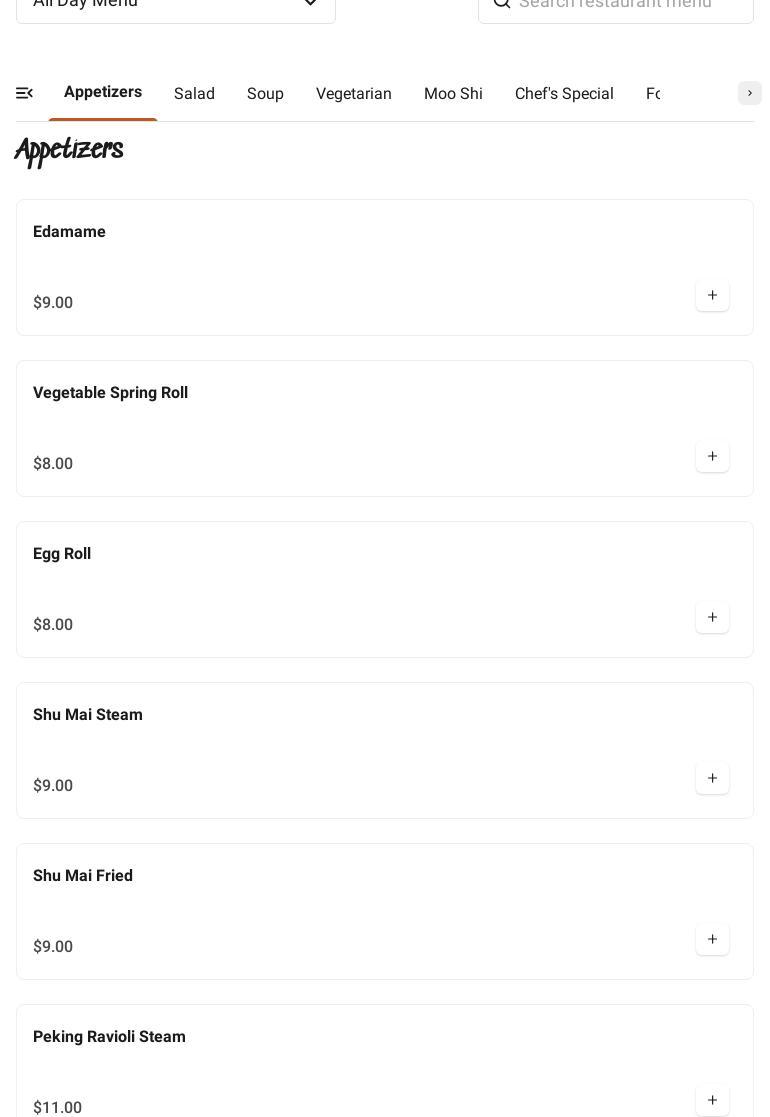Open Chef's Special tab
Viewport: 770px width, 1117px height.
564,93
